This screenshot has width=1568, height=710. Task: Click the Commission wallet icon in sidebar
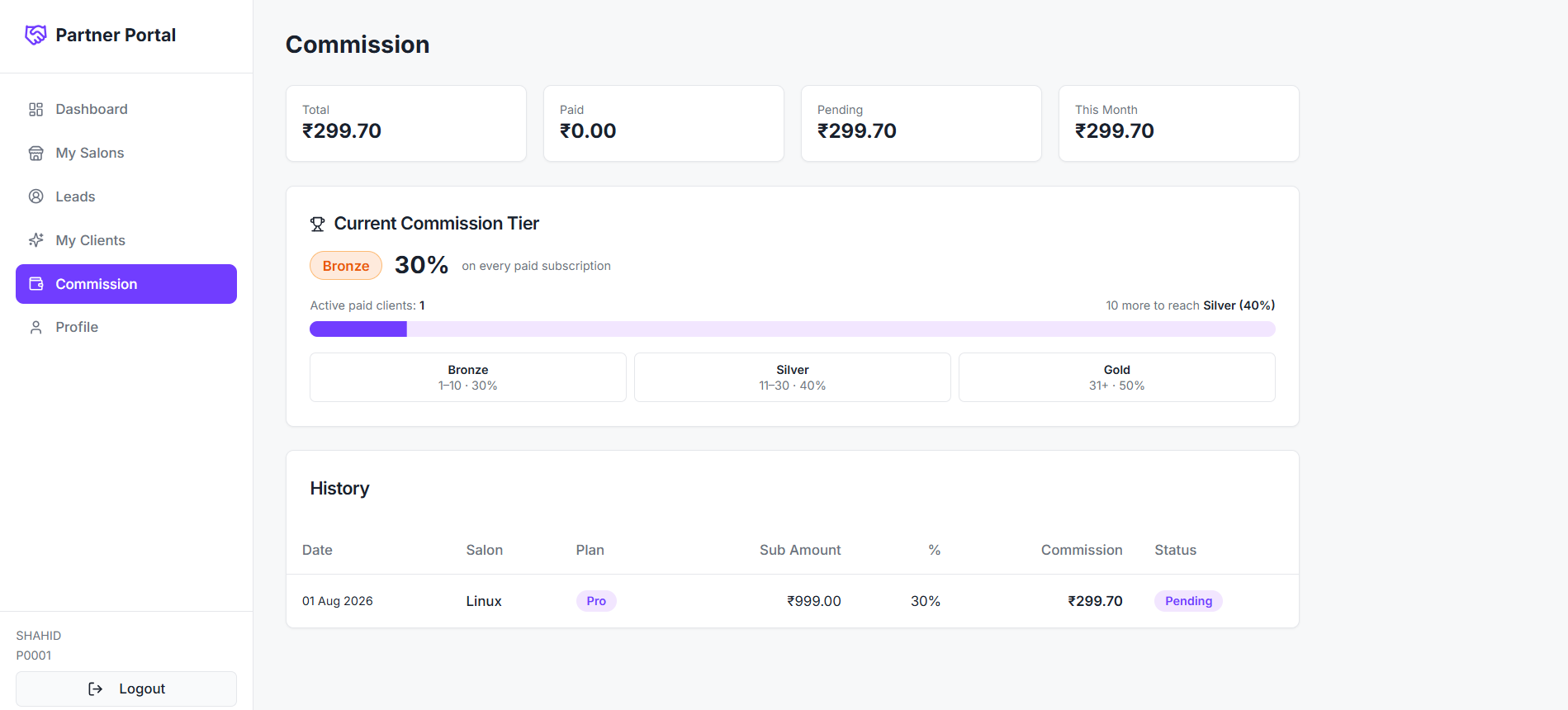point(36,284)
